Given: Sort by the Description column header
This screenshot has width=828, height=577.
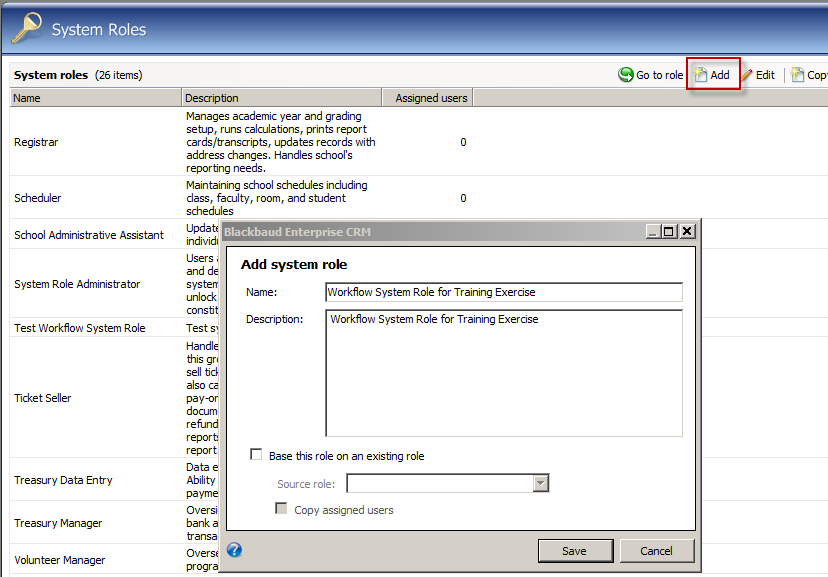Looking at the screenshot, I should (x=281, y=98).
